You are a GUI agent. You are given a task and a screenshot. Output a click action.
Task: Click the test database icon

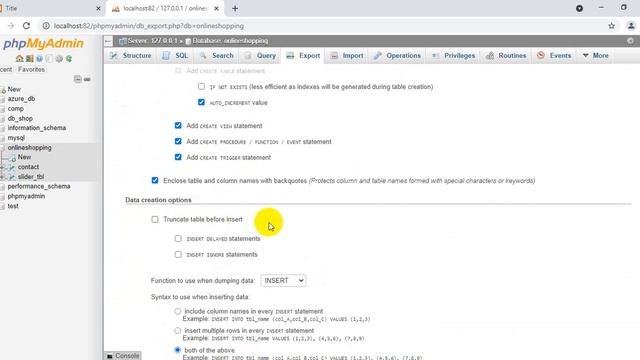pos(2,207)
